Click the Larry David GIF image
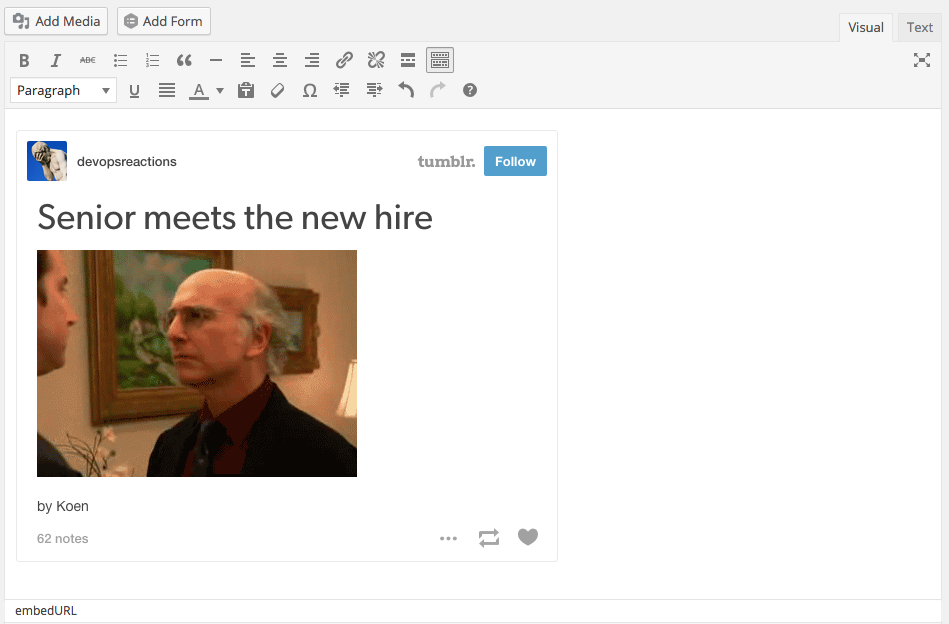The width and height of the screenshot is (949, 624). click(x=197, y=363)
